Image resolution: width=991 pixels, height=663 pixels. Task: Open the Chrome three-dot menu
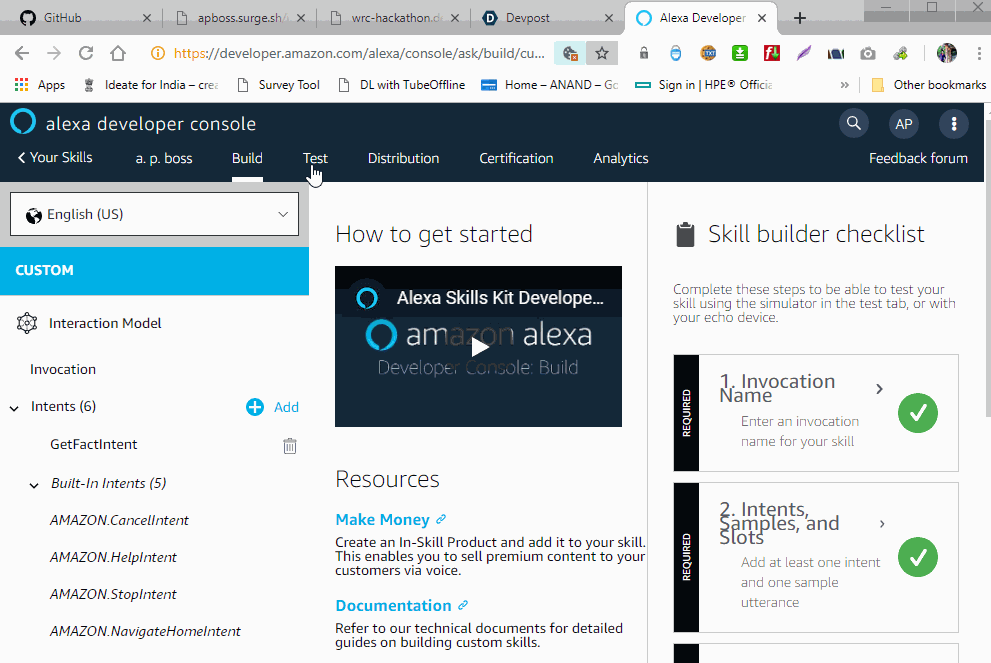(x=979, y=53)
